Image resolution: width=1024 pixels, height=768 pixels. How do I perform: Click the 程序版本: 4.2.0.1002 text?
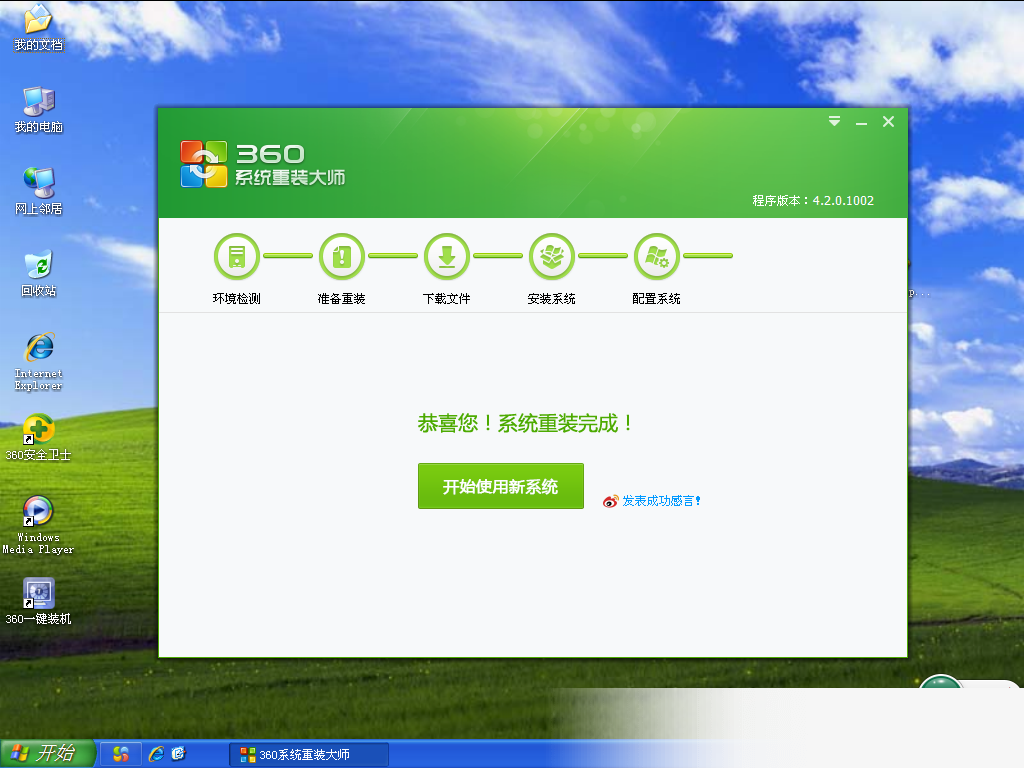[x=813, y=200]
